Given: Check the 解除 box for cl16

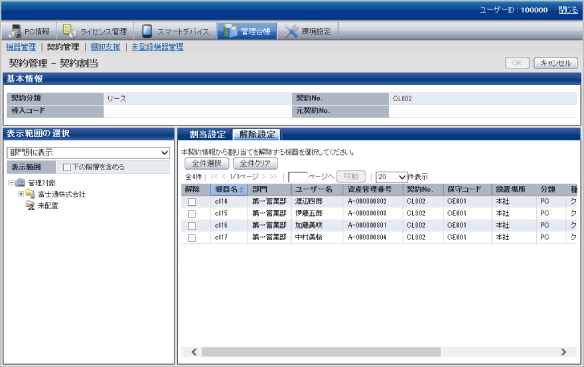Looking at the screenshot, I should pos(192,226).
